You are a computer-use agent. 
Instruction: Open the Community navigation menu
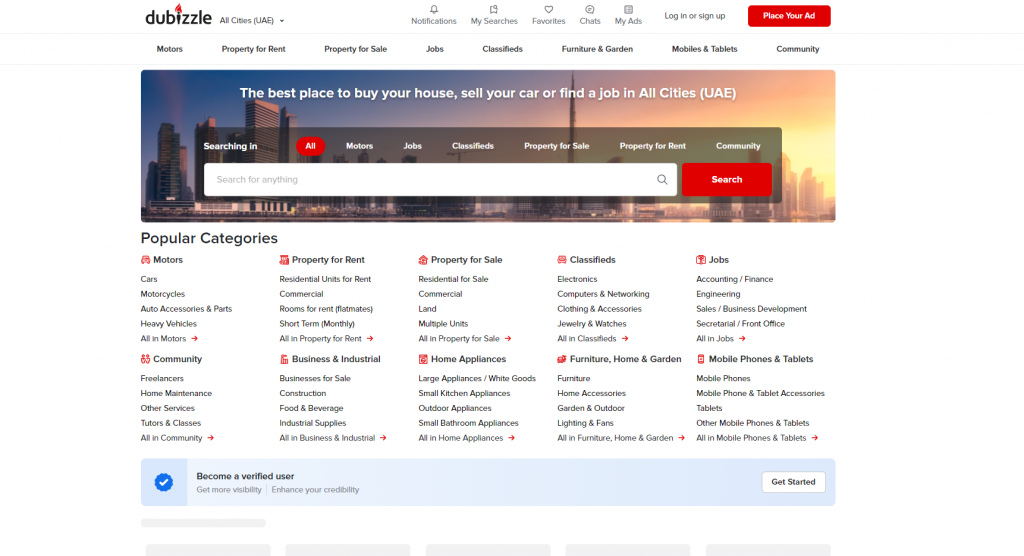pyautogui.click(x=797, y=49)
